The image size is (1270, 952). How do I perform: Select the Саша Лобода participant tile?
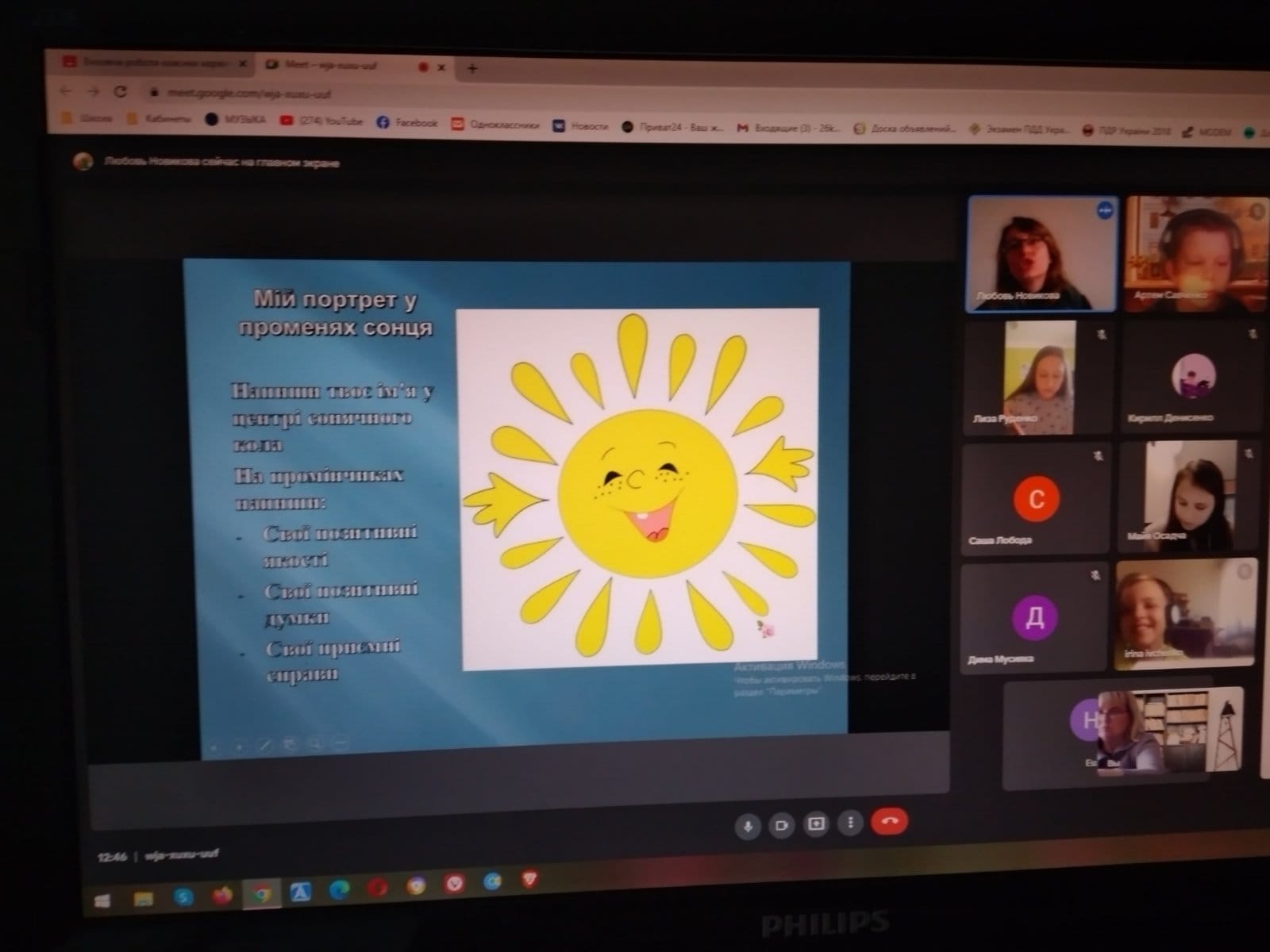tap(1035, 499)
